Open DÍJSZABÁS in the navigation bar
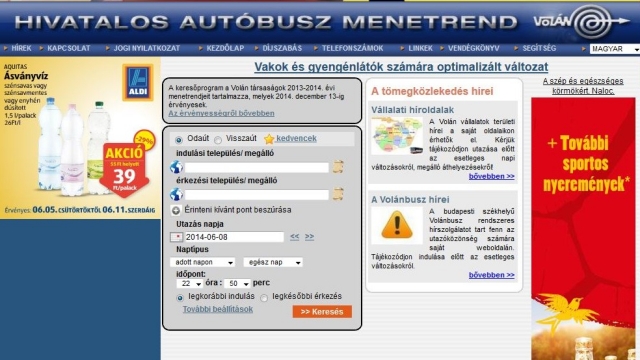 pos(282,48)
